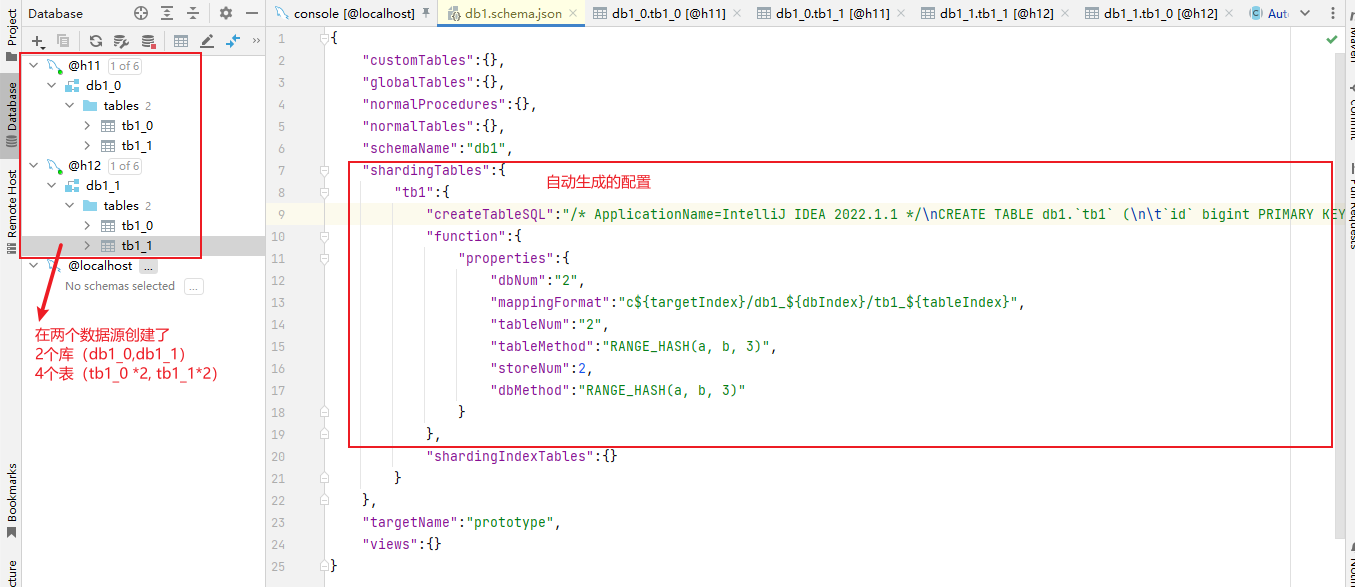The image size is (1355, 587).
Task: Fold tb1 block at line 8
Action: [324, 192]
